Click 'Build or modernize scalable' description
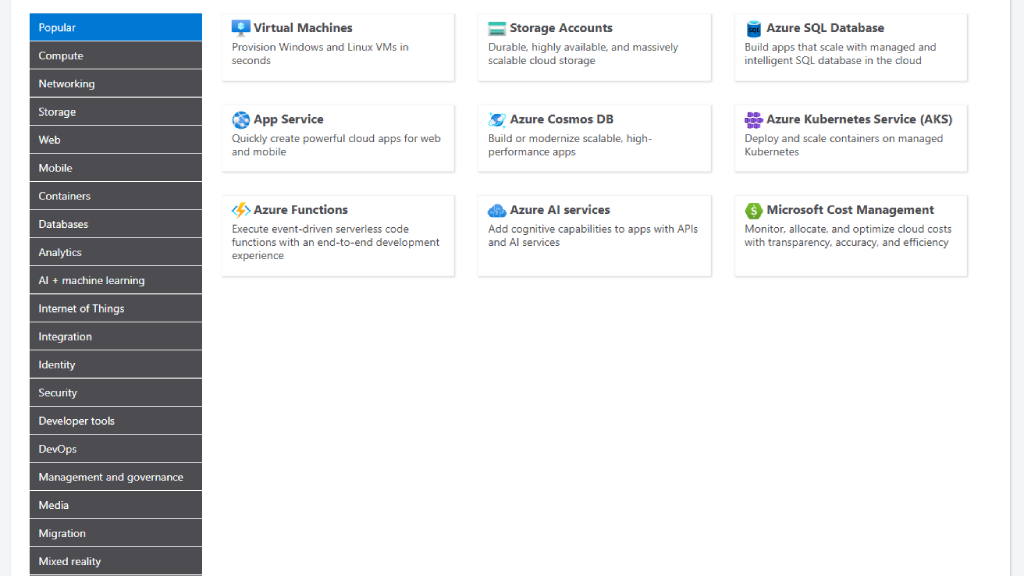This screenshot has width=1024, height=576. click(x=570, y=145)
